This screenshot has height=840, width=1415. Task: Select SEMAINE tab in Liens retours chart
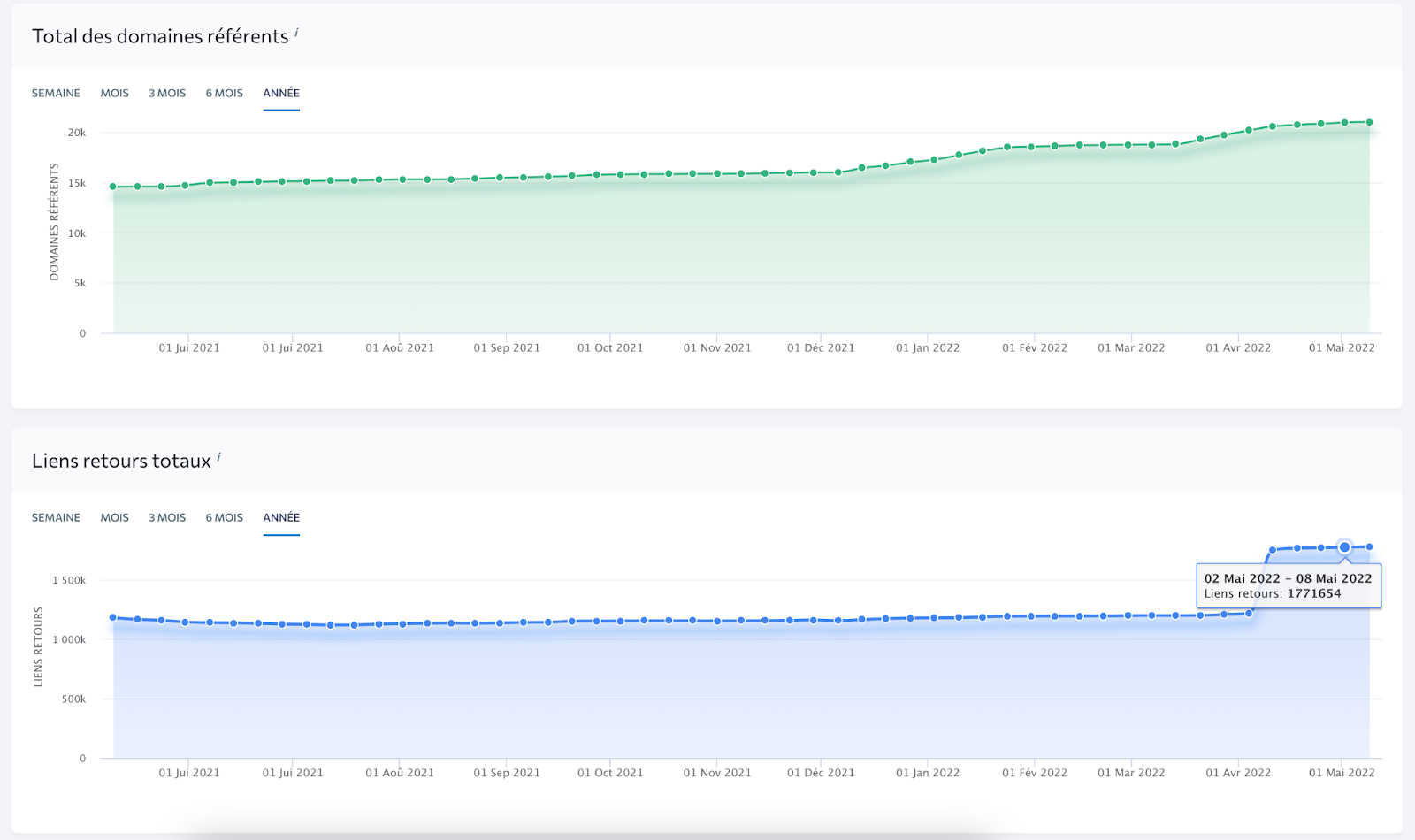56,517
